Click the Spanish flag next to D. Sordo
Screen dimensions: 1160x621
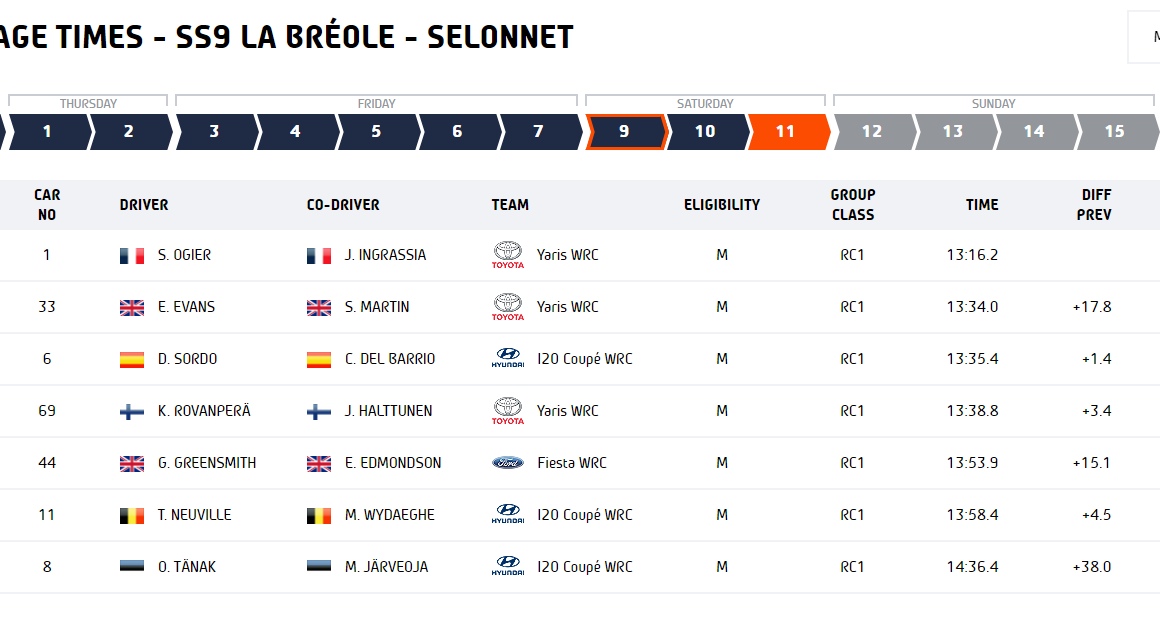(x=132, y=359)
